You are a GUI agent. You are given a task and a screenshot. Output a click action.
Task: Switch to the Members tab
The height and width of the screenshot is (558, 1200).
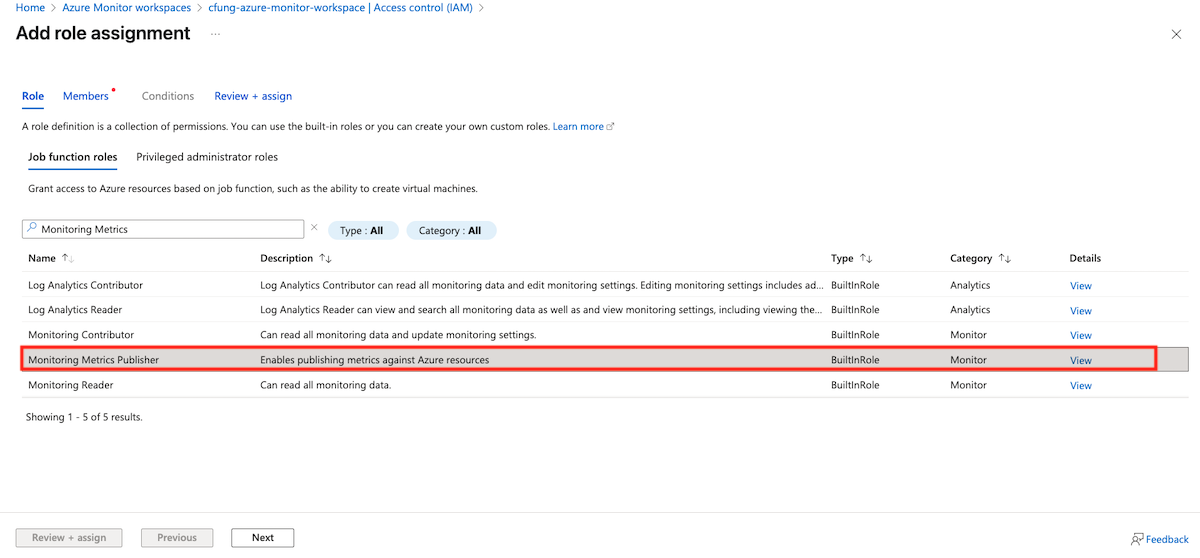pos(86,96)
